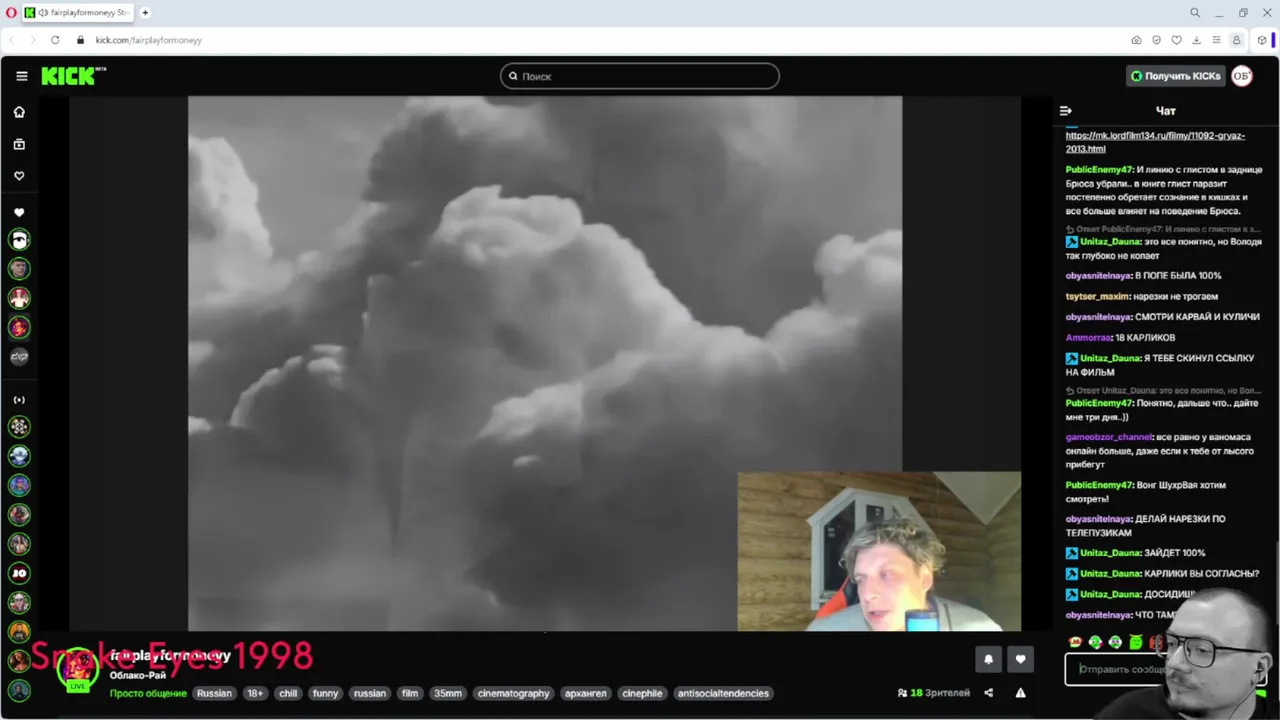The image size is (1280, 720).
Task: Click the webcam overlay on the stream
Action: click(x=879, y=551)
